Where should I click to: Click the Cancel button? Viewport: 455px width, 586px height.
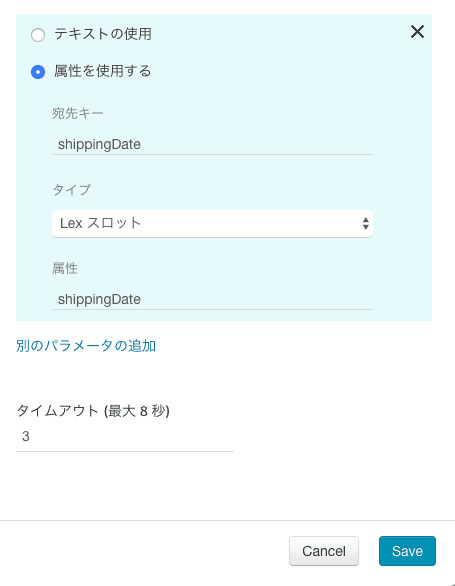pyautogui.click(x=324, y=551)
